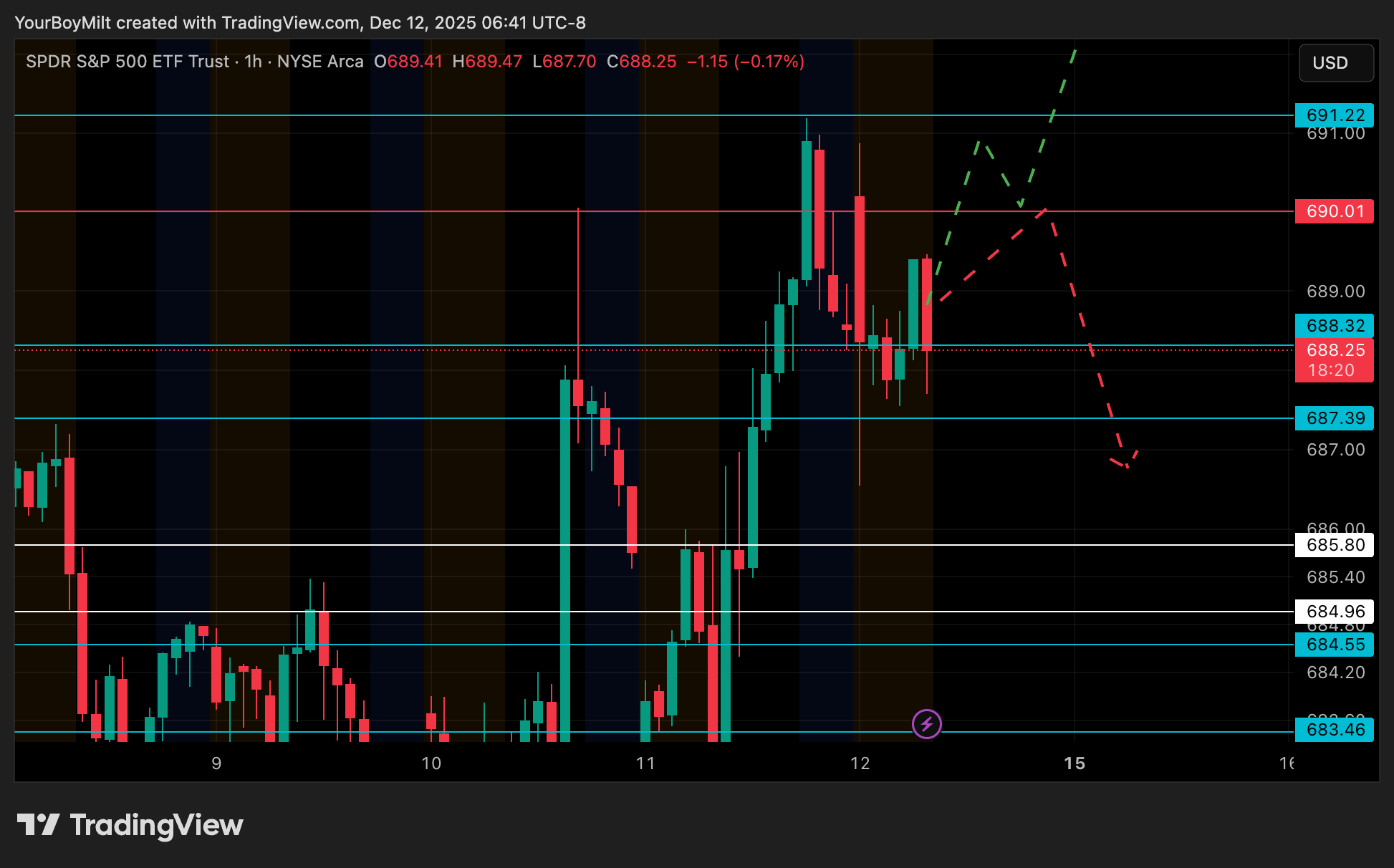Click the current price 688.25 label

coord(1334,350)
